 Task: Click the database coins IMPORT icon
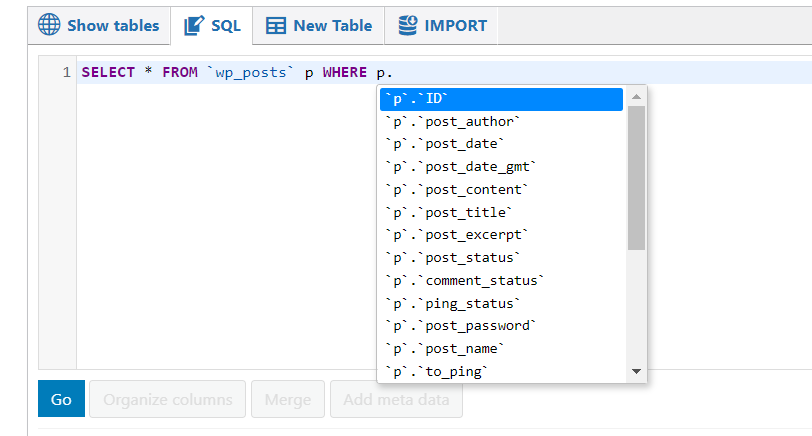point(408,25)
